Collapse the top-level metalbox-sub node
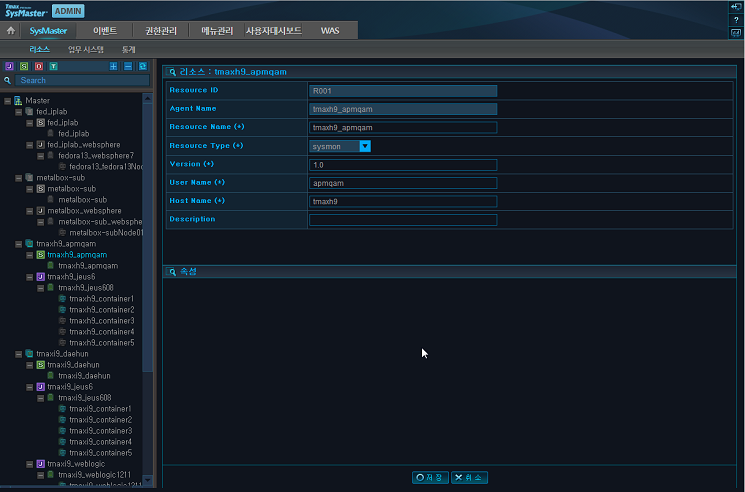Image resolution: width=745 pixels, height=492 pixels. (x=19, y=178)
